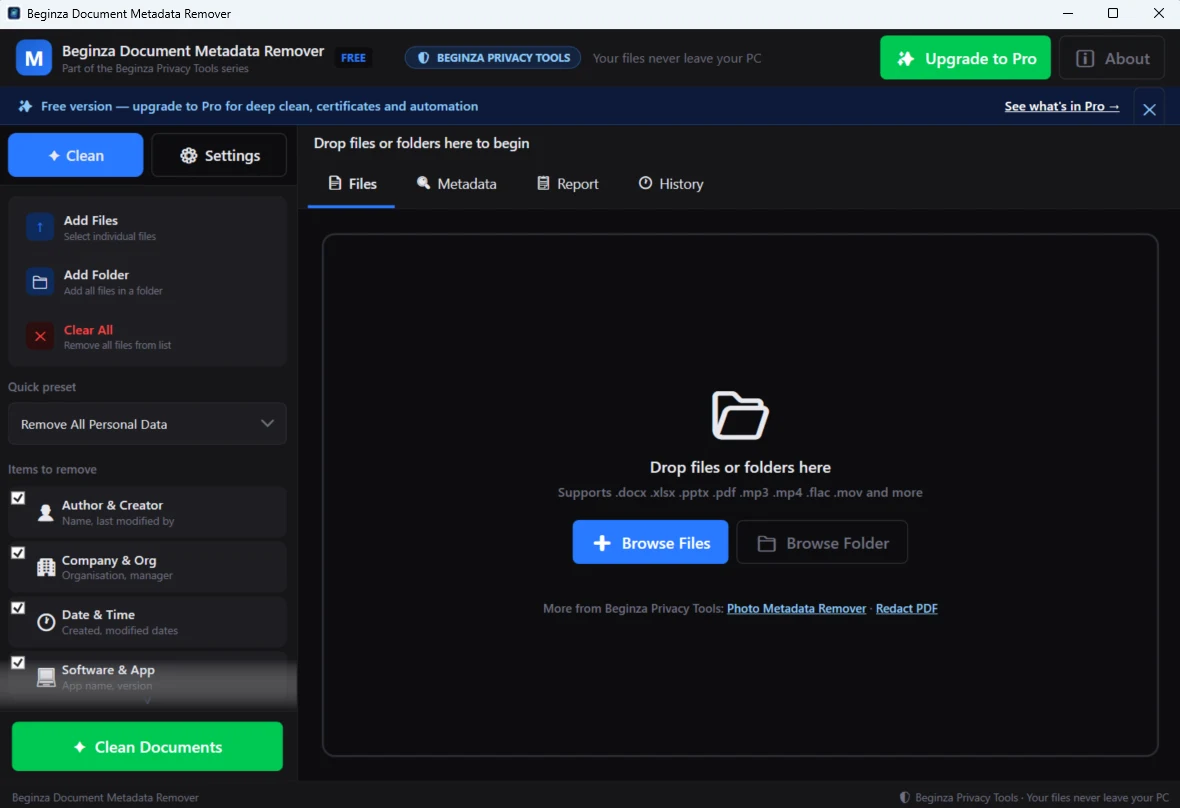Screen dimensions: 1180x808
Task: Open the History tab
Action: [671, 184]
